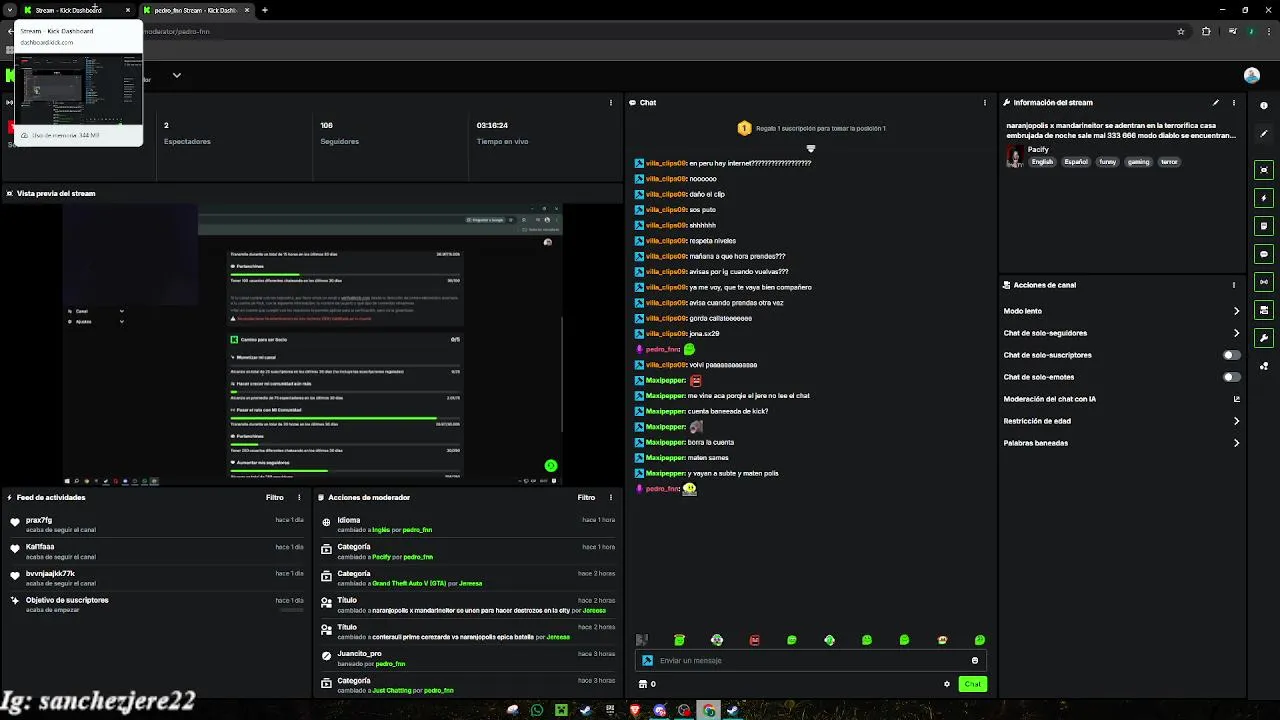Toggle Chat de solo-suscriptores switch

click(1232, 355)
